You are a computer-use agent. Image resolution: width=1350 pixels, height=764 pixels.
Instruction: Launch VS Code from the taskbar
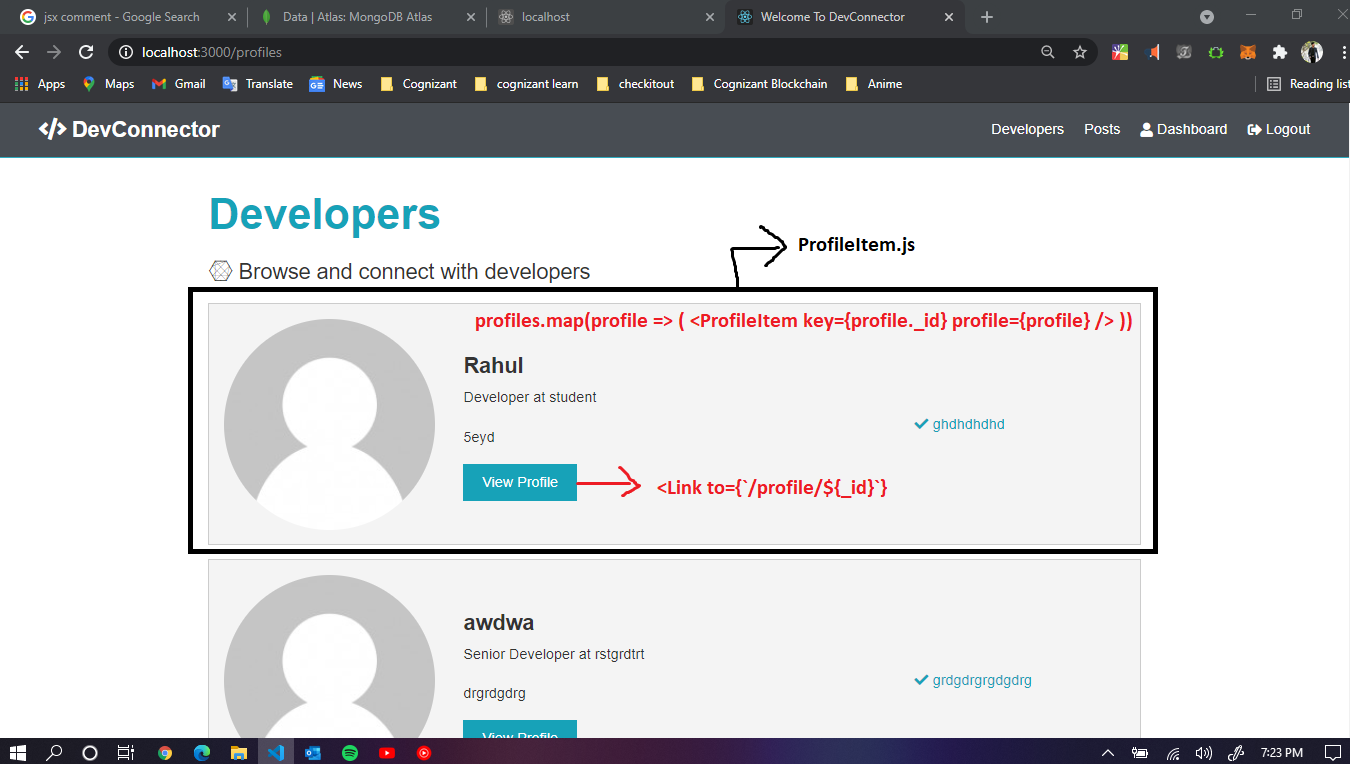276,751
